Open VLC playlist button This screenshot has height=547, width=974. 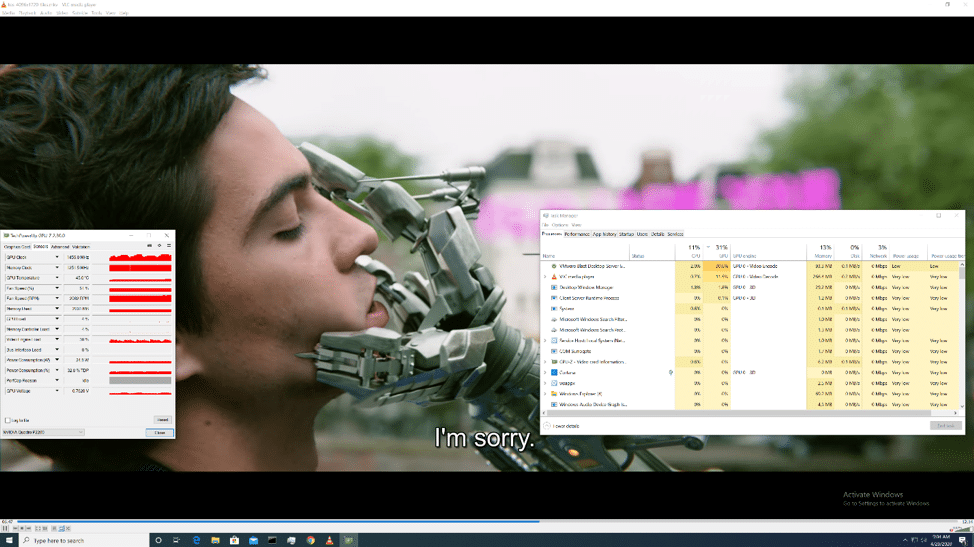coord(54,528)
